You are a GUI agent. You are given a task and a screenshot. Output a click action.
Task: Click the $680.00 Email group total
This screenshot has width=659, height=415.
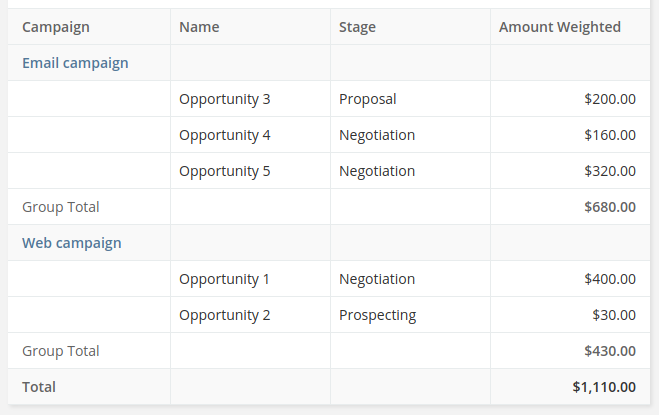point(610,207)
